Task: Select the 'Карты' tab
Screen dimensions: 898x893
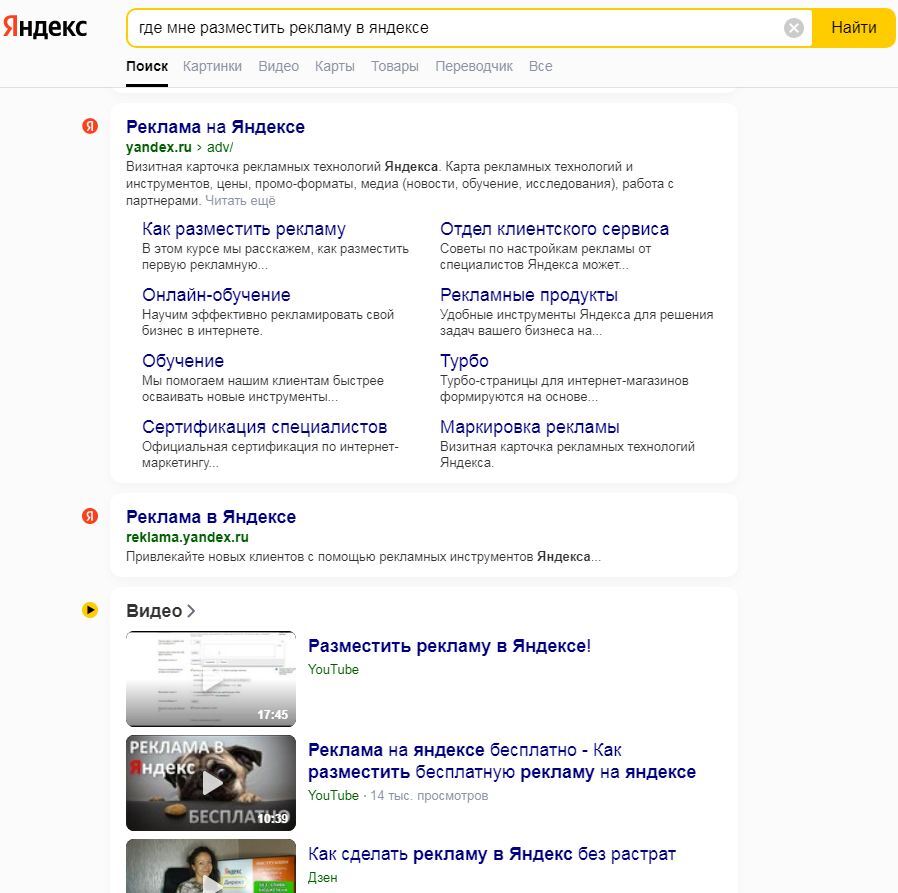Action: (334, 66)
